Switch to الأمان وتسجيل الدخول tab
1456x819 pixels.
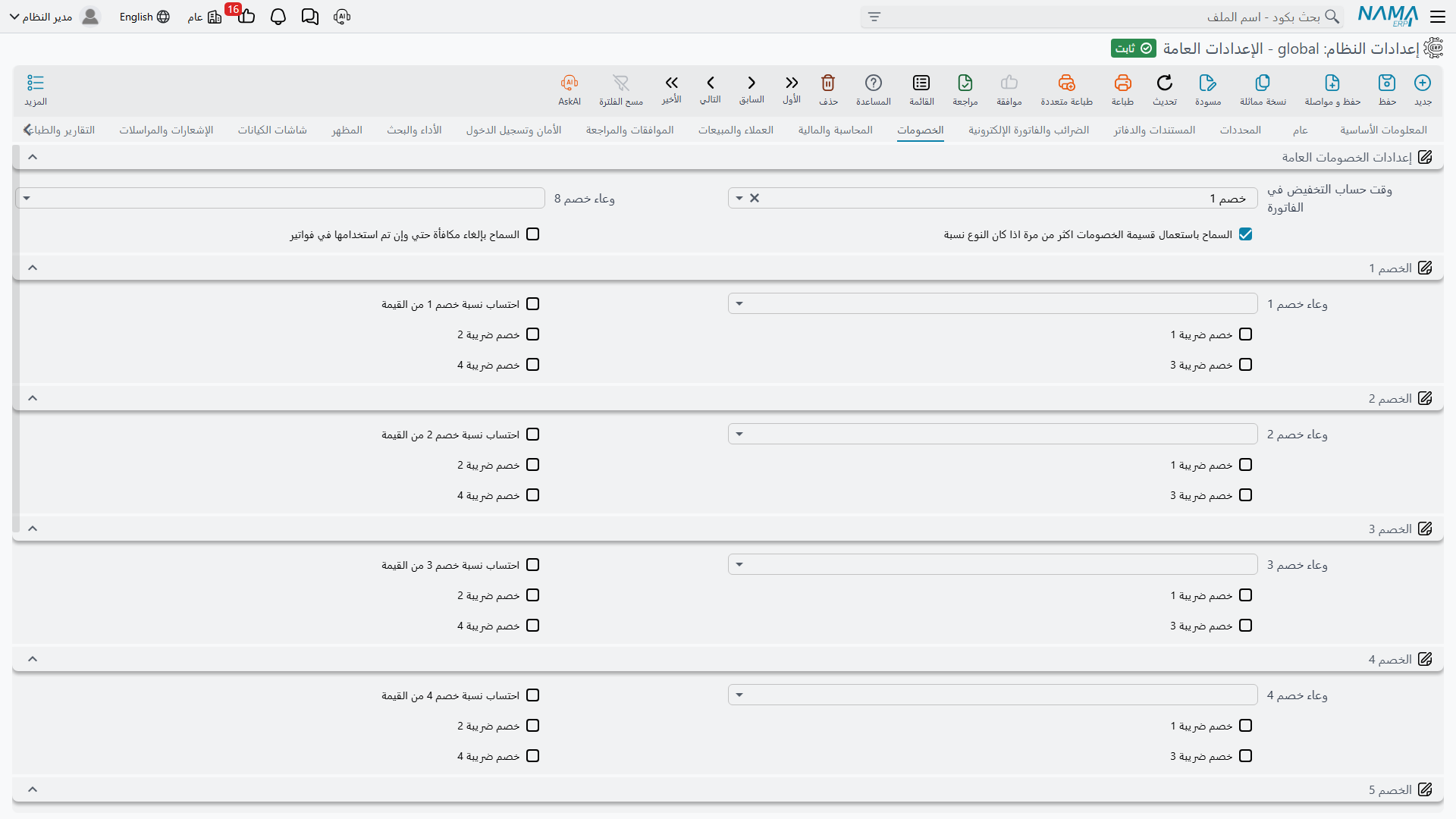[513, 130]
